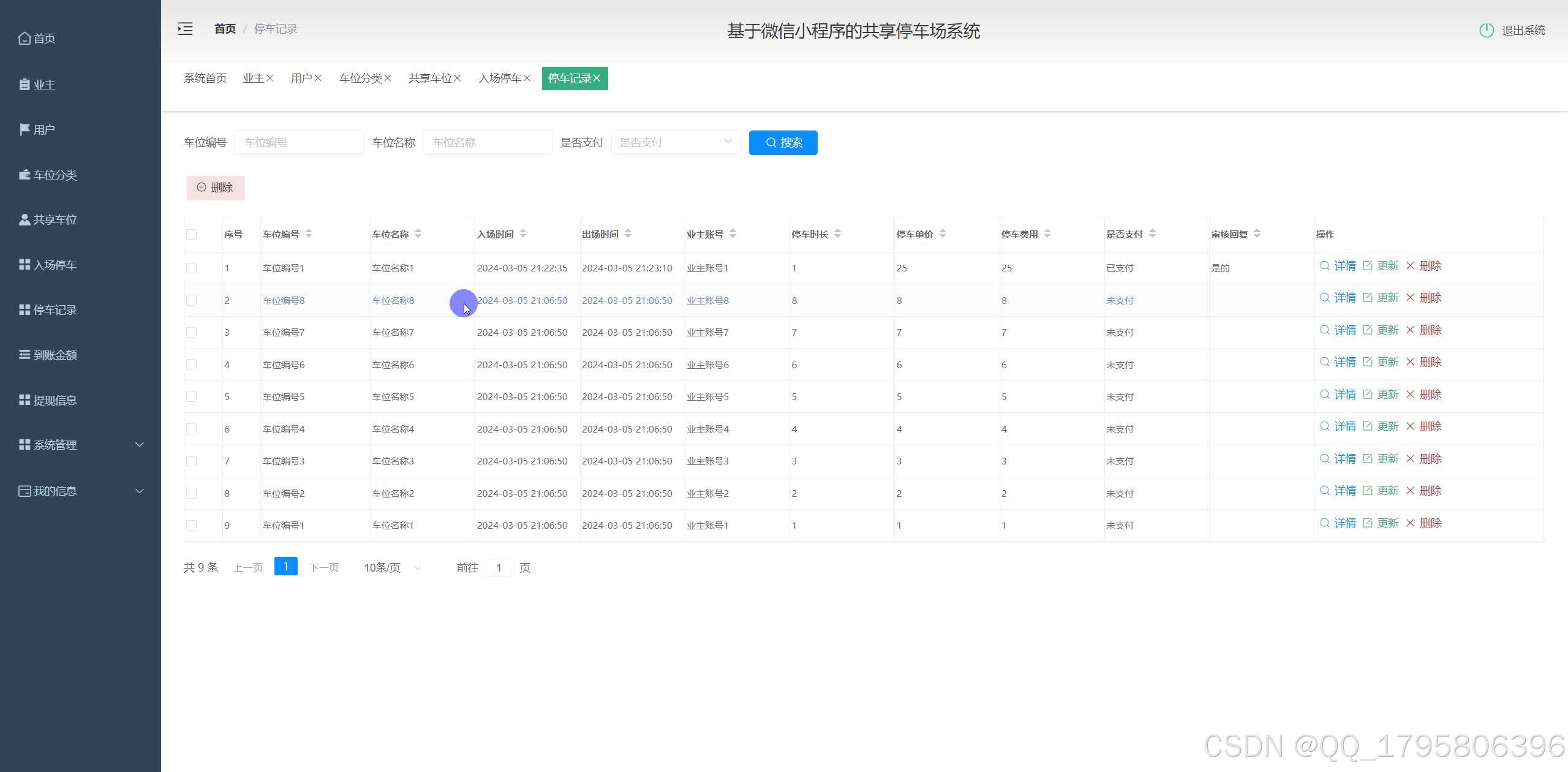Click 删除 for 车位编号6 row

pos(1423,362)
